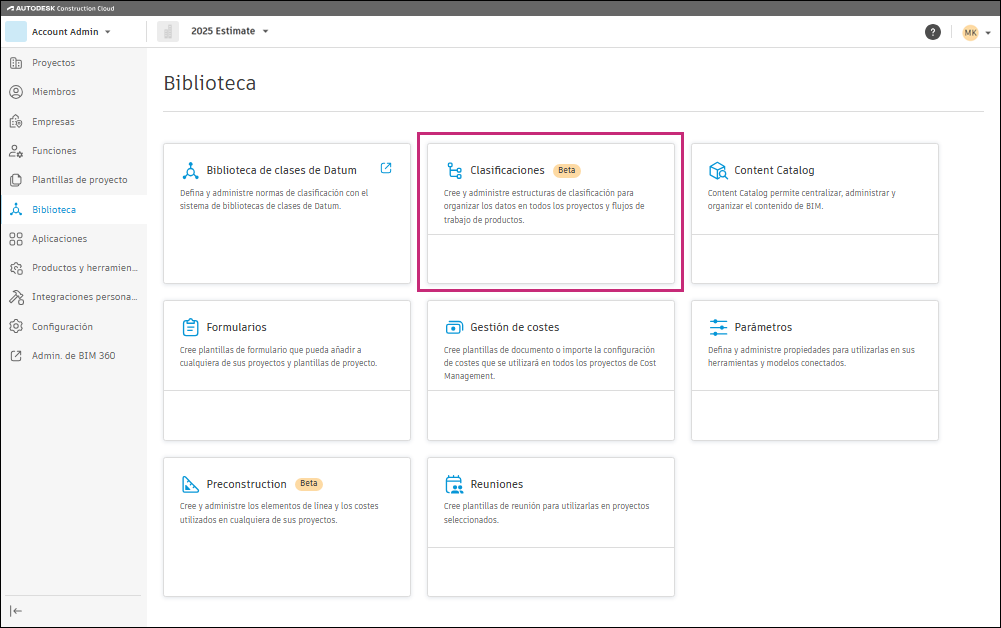1001x628 pixels.
Task: Click the Beta badge next to Preconstruction
Action: tap(309, 484)
